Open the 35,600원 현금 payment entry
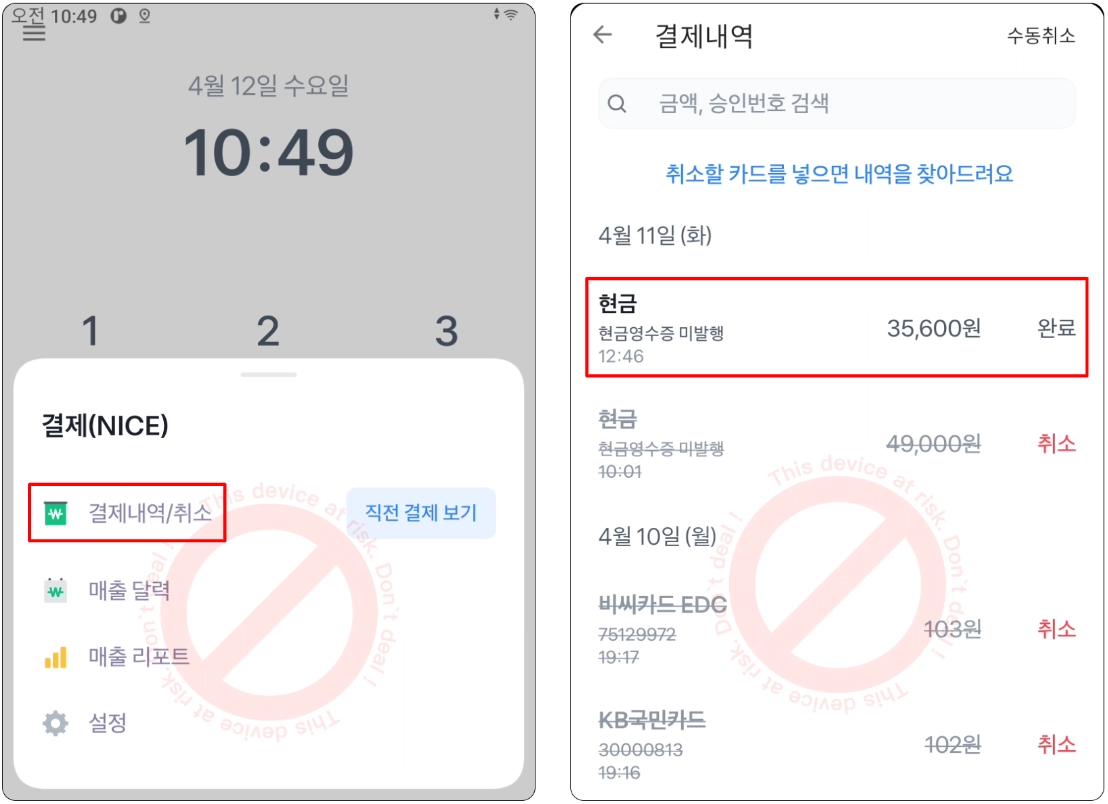This screenshot has width=1108, height=804. point(837,328)
